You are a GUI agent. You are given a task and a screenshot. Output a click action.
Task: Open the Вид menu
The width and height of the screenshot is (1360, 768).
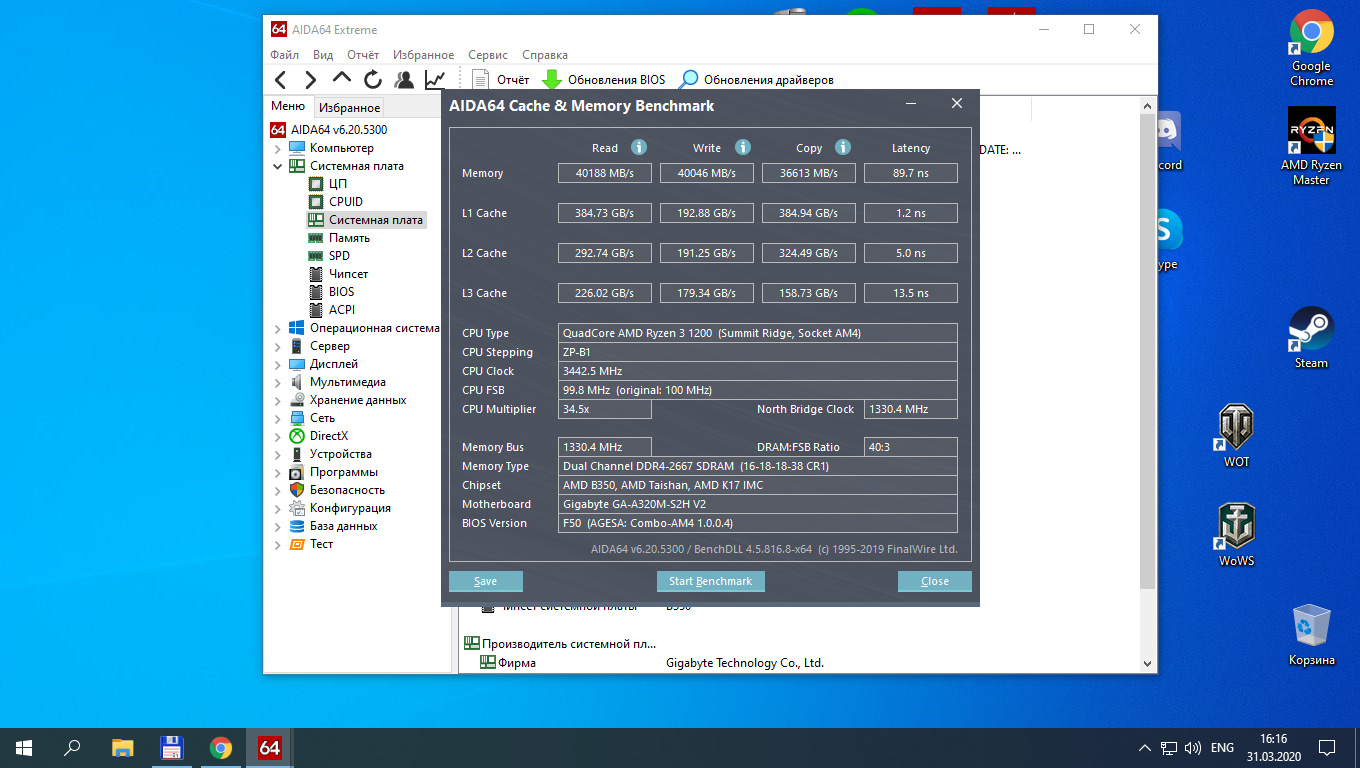coord(323,55)
